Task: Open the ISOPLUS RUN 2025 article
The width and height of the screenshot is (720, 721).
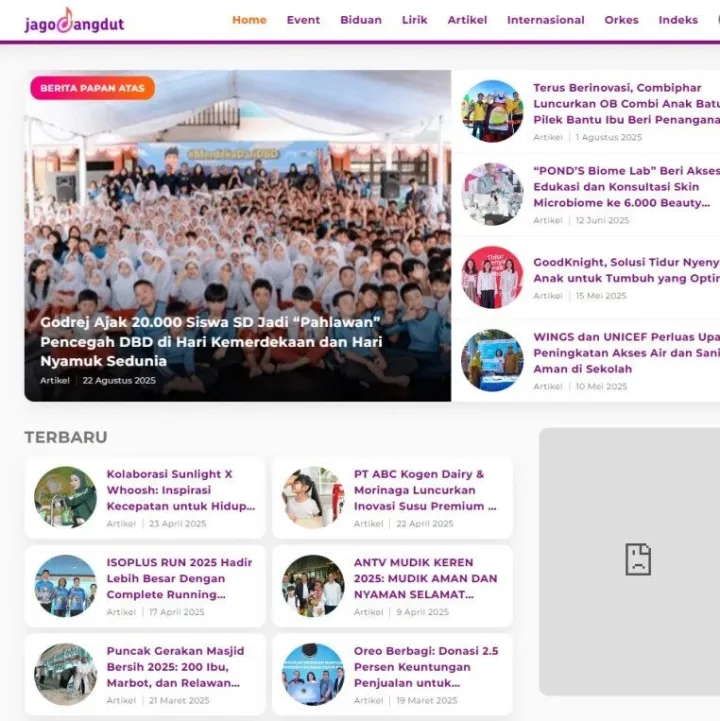Action: (x=179, y=578)
